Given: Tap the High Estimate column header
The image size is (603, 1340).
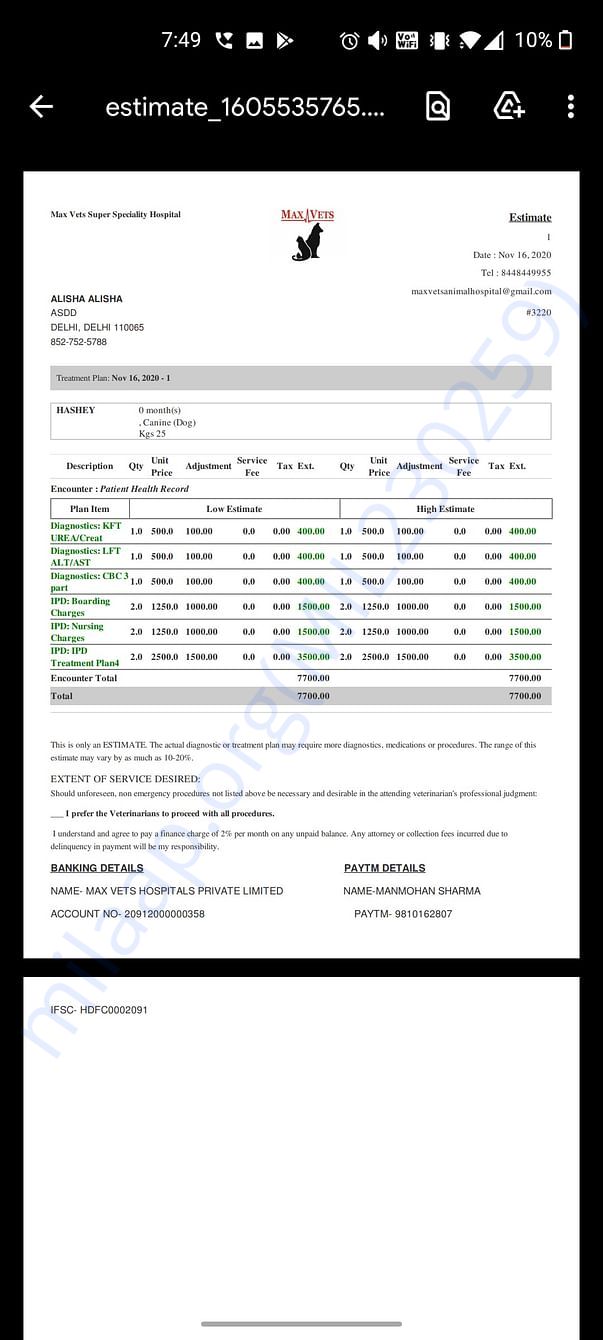Looking at the screenshot, I should pyautogui.click(x=446, y=509).
